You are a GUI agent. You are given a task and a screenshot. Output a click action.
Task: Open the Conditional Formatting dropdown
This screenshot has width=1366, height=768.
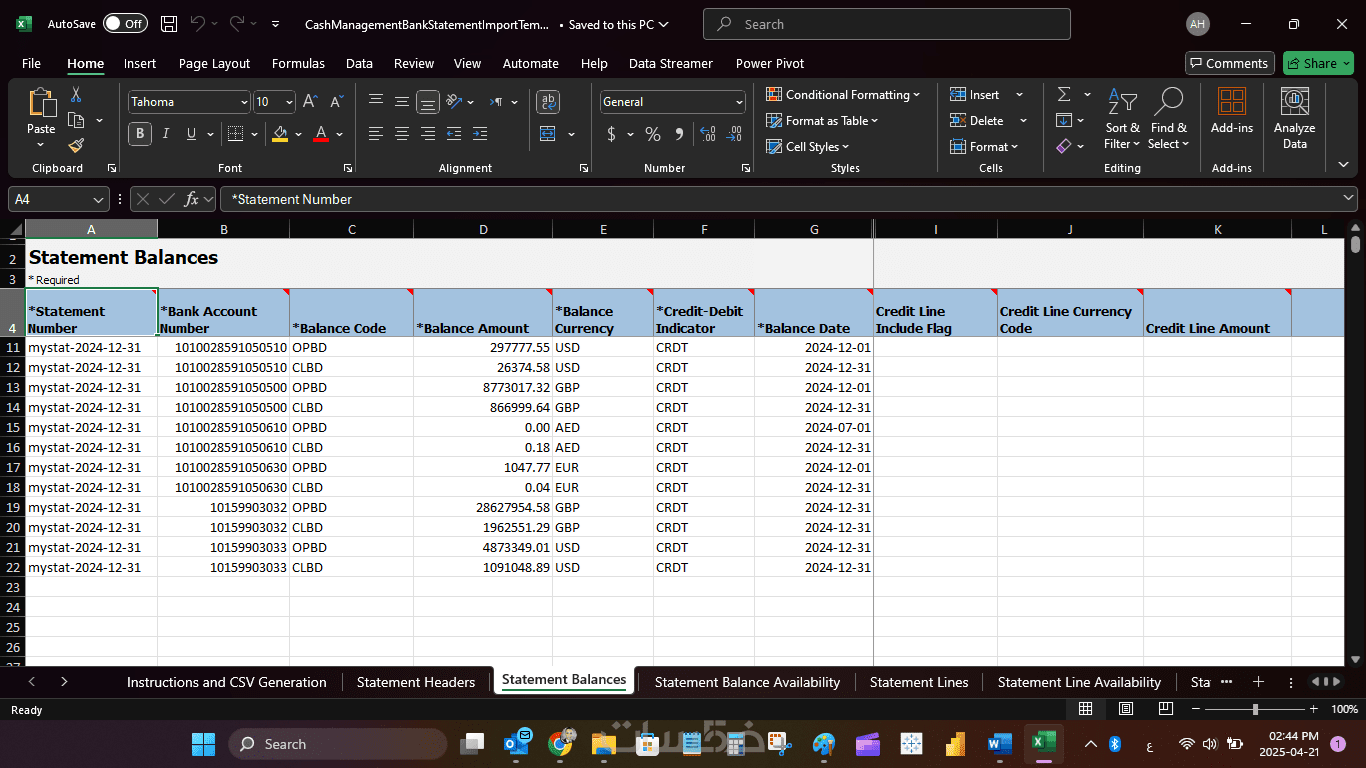843,95
